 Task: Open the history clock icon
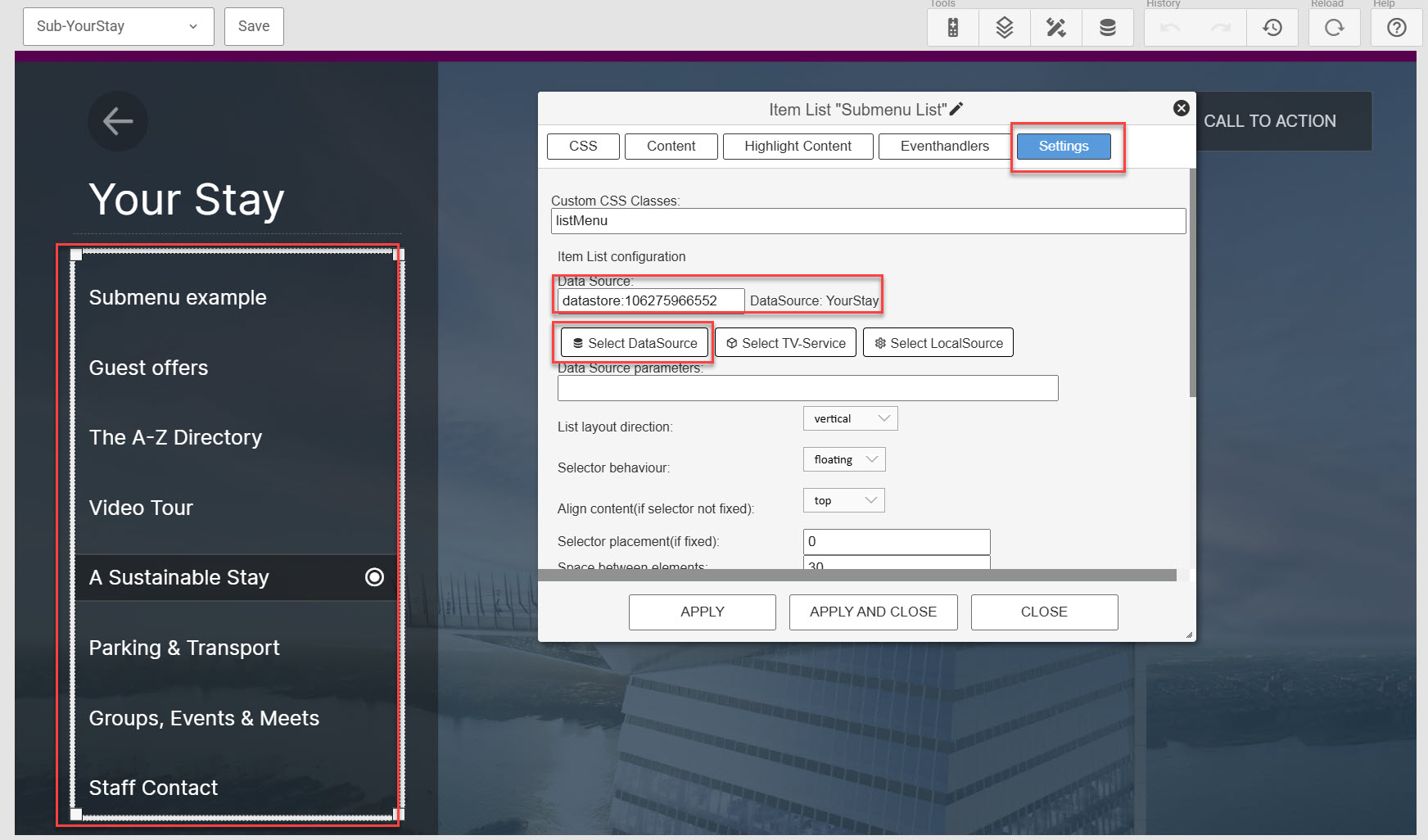(1272, 28)
